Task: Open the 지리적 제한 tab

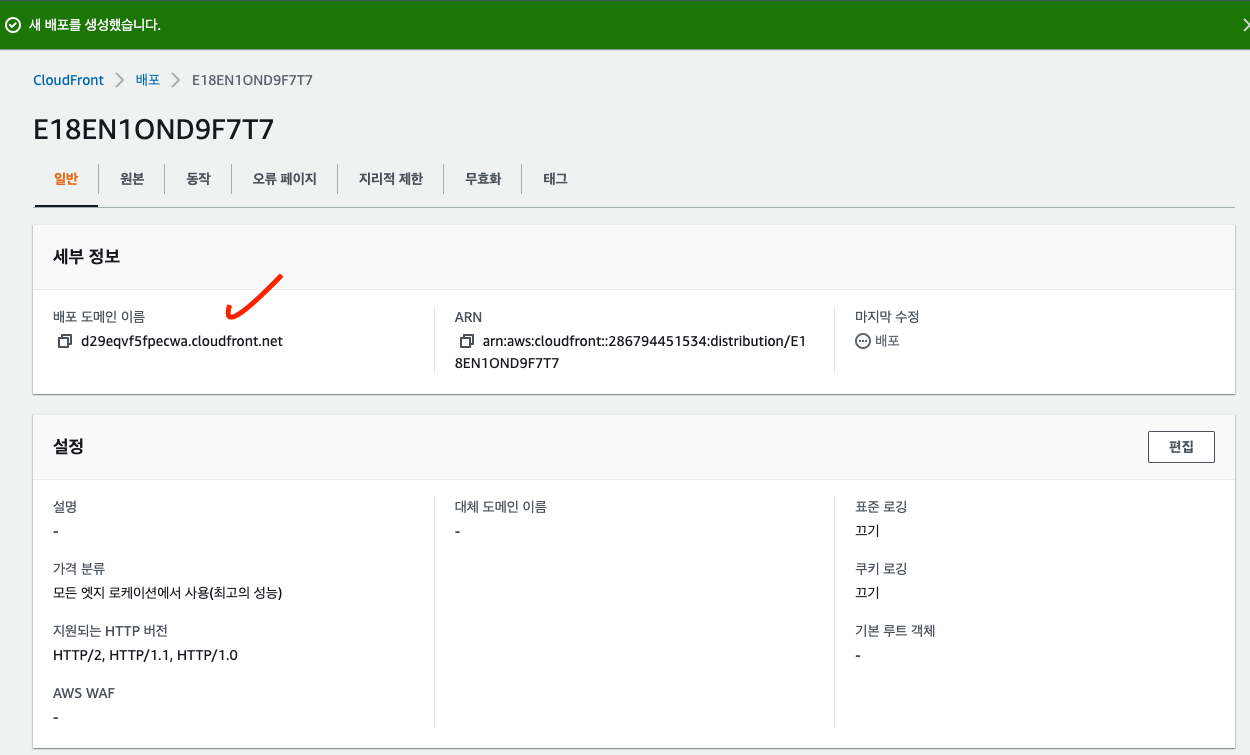Action: 391,179
